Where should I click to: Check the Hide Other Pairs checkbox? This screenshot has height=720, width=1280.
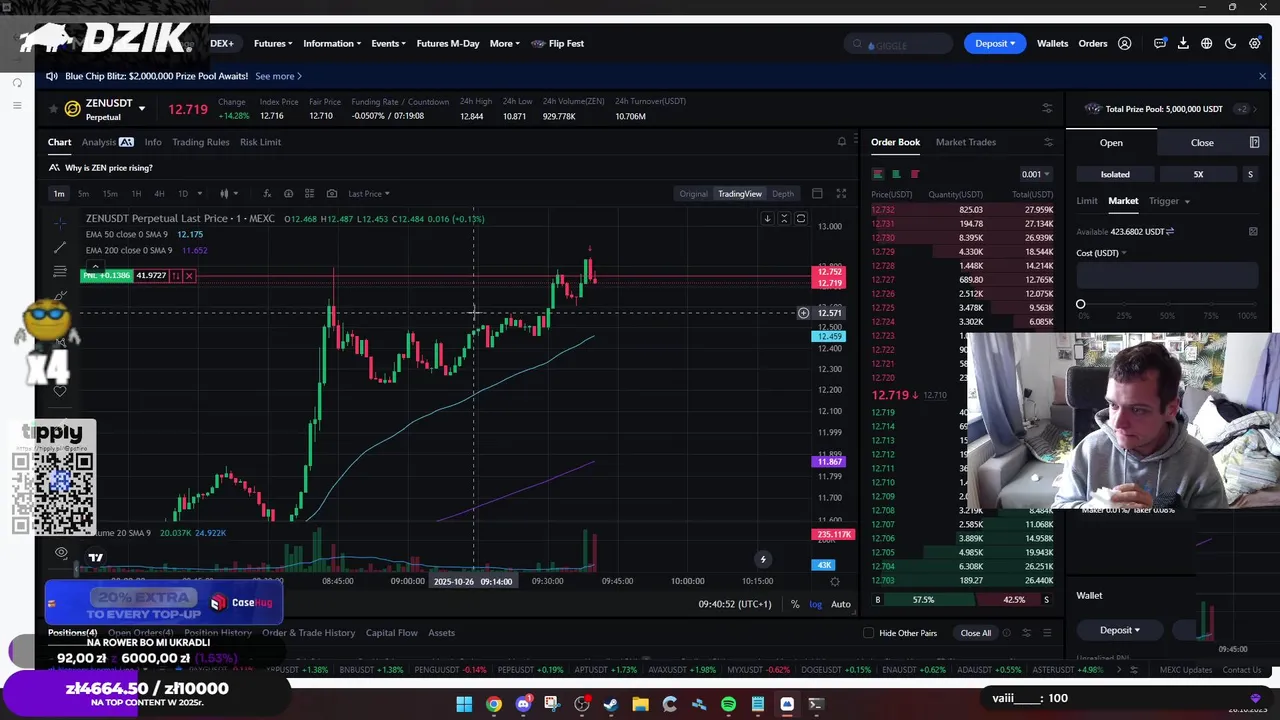point(868,633)
